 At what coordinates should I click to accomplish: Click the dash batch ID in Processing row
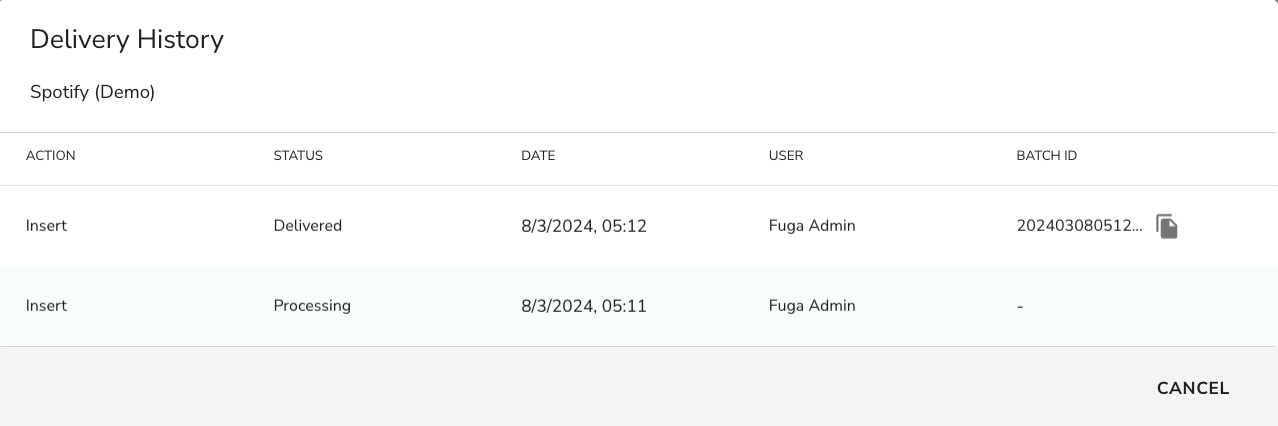pos(1020,306)
